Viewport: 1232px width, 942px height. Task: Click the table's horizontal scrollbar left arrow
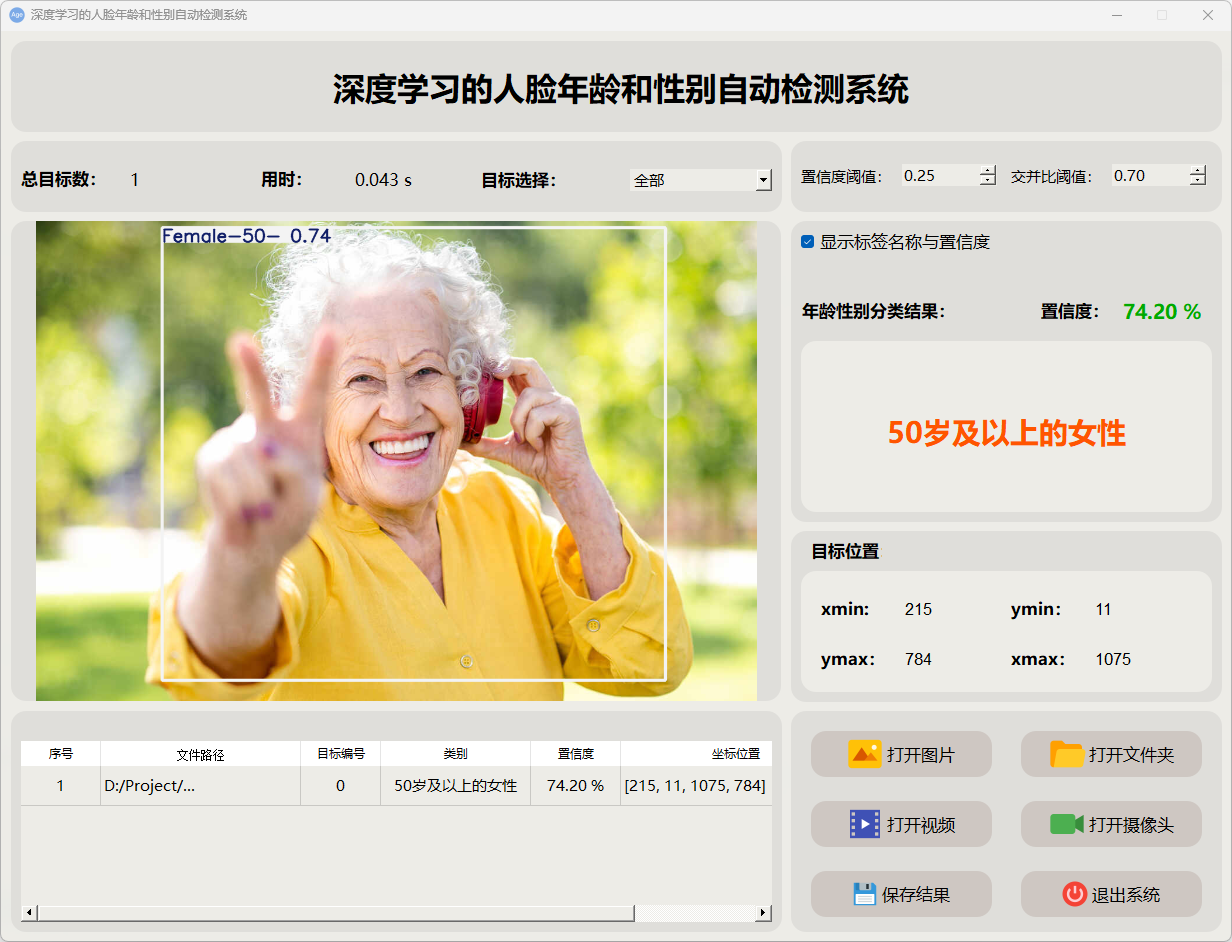29,913
